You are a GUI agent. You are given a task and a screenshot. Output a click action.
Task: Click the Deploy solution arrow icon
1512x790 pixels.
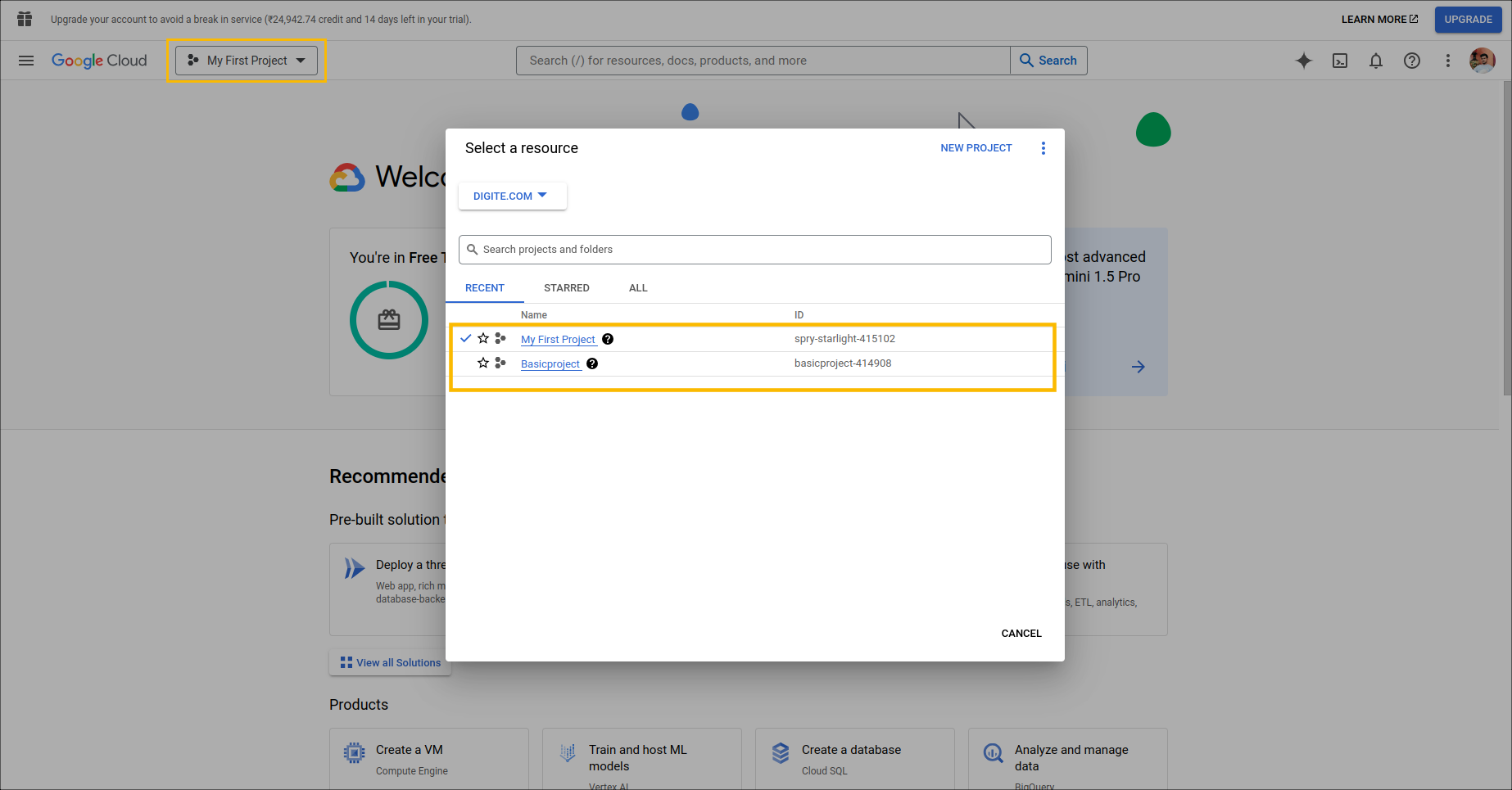tap(354, 568)
